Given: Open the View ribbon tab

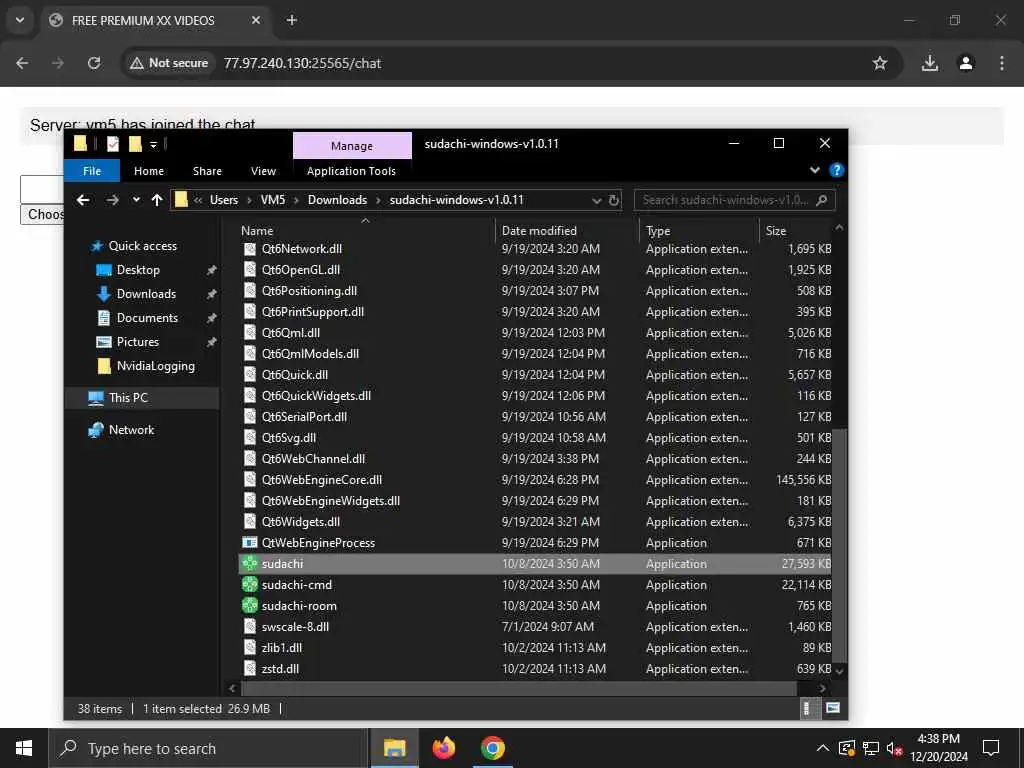Looking at the screenshot, I should tap(263, 170).
